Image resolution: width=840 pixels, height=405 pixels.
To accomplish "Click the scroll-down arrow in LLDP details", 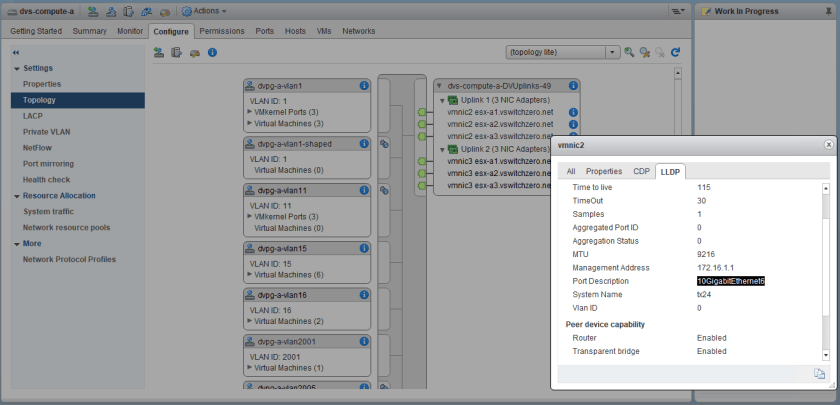I will pyautogui.click(x=826, y=354).
